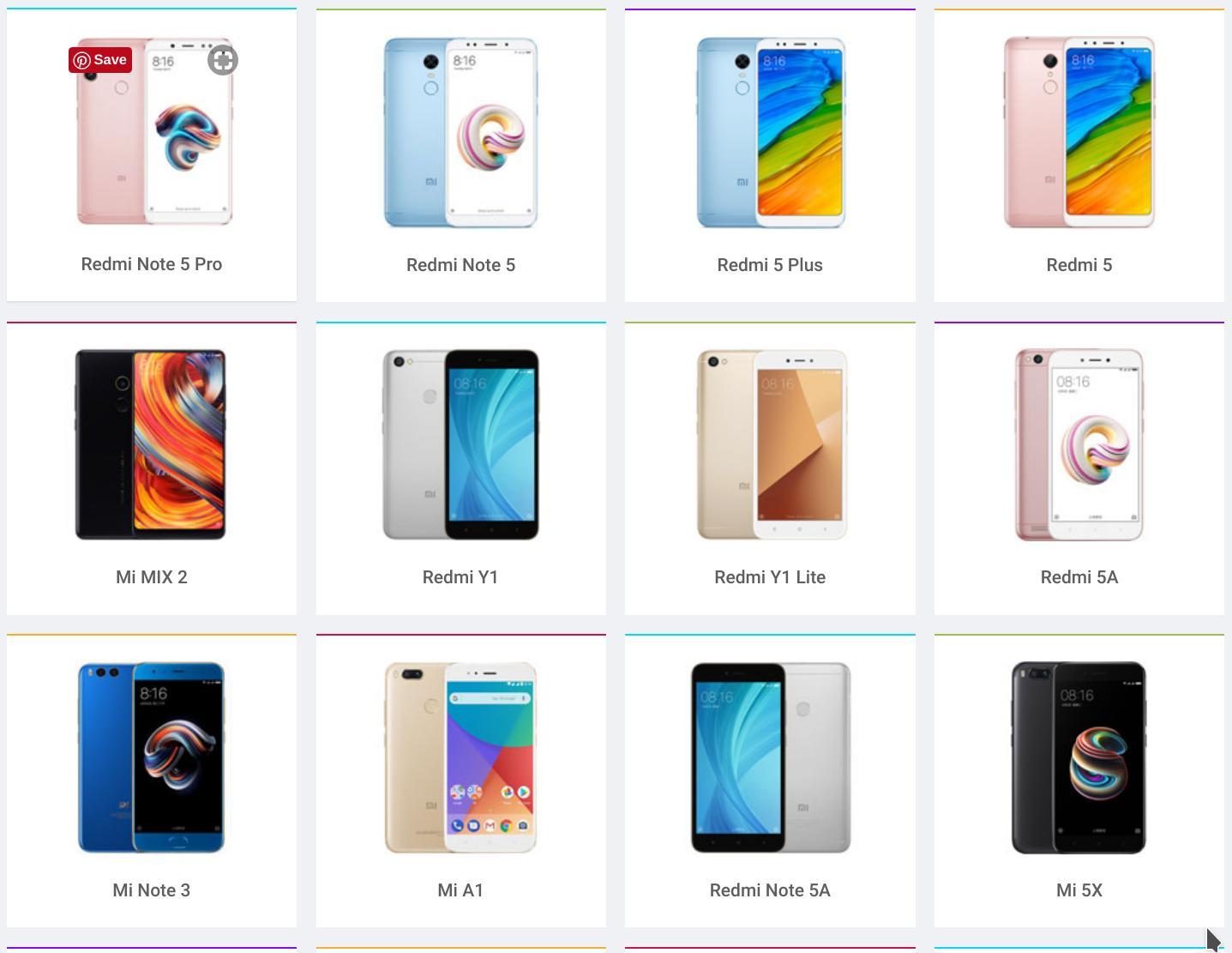The height and width of the screenshot is (953, 1232).
Task: Open the Redmi 5 Plus label
Action: pos(770,265)
